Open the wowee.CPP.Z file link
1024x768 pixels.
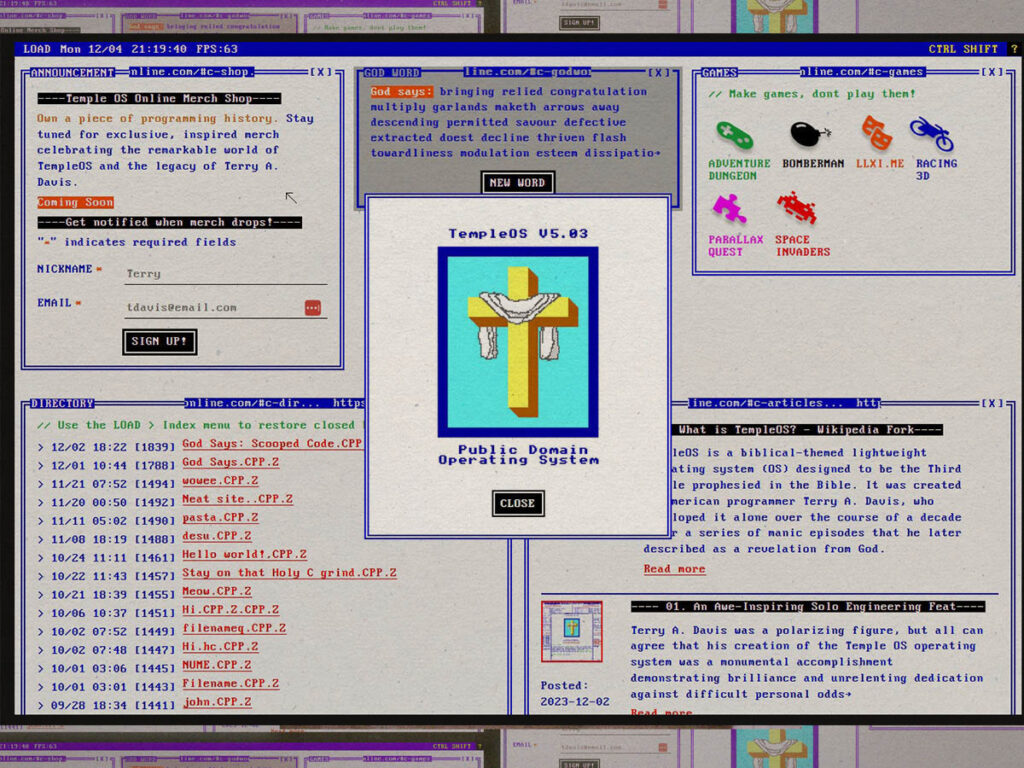220,480
